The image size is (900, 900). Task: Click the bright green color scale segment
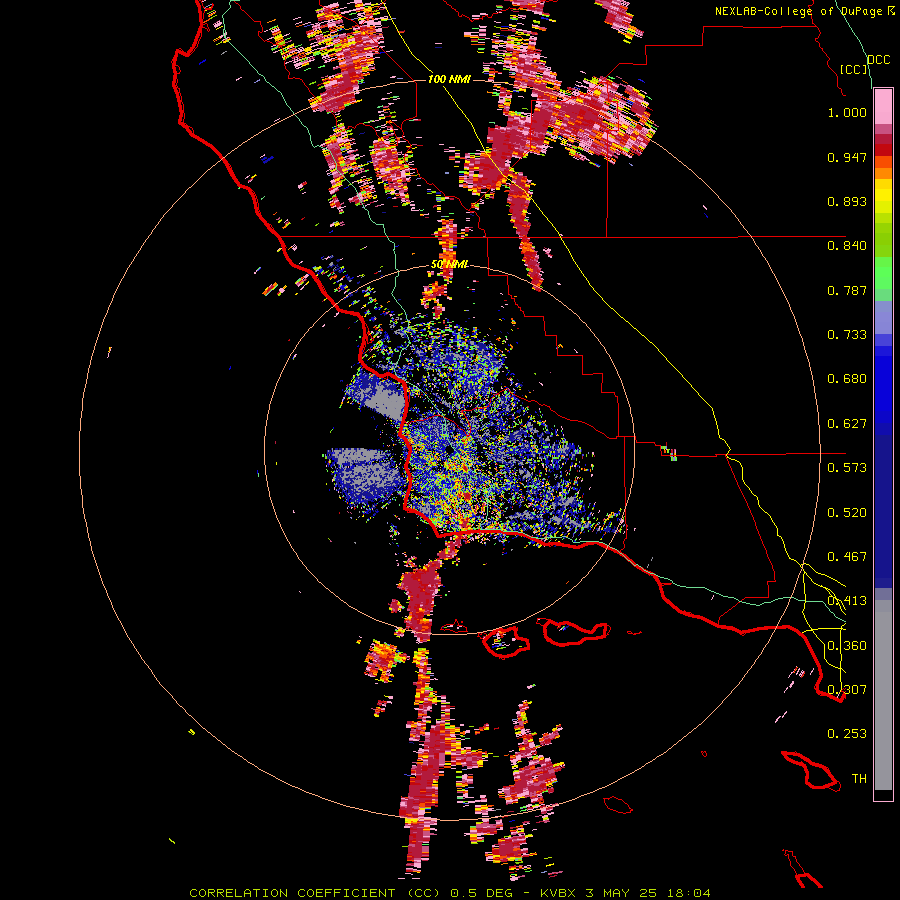pyautogui.click(x=883, y=273)
